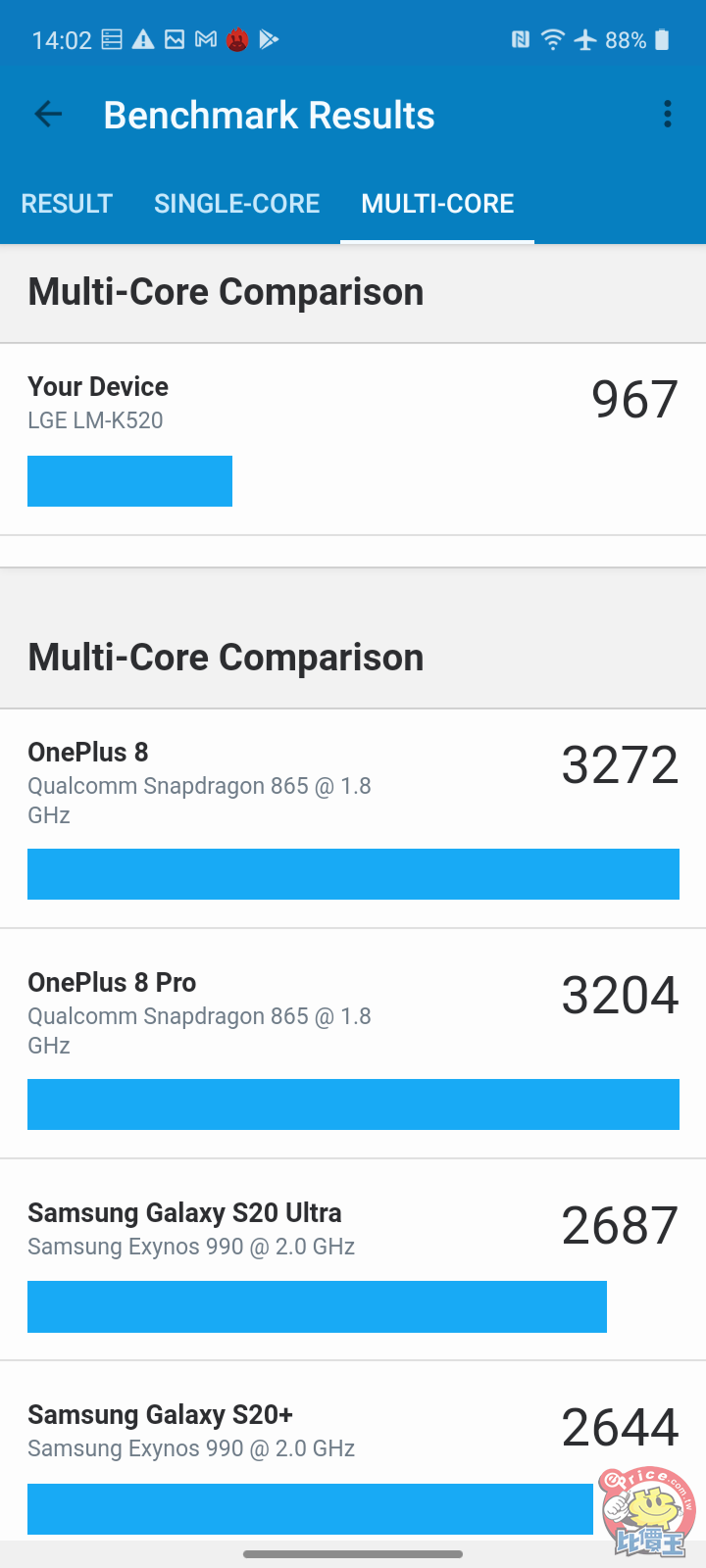Tap the Gmail notification icon
Image resolution: width=706 pixels, height=1568 pixels.
206,39
